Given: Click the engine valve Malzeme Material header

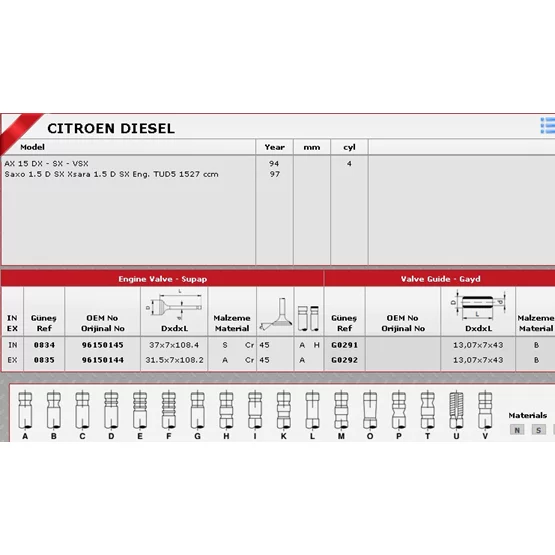Looking at the screenshot, I should click(232, 323).
